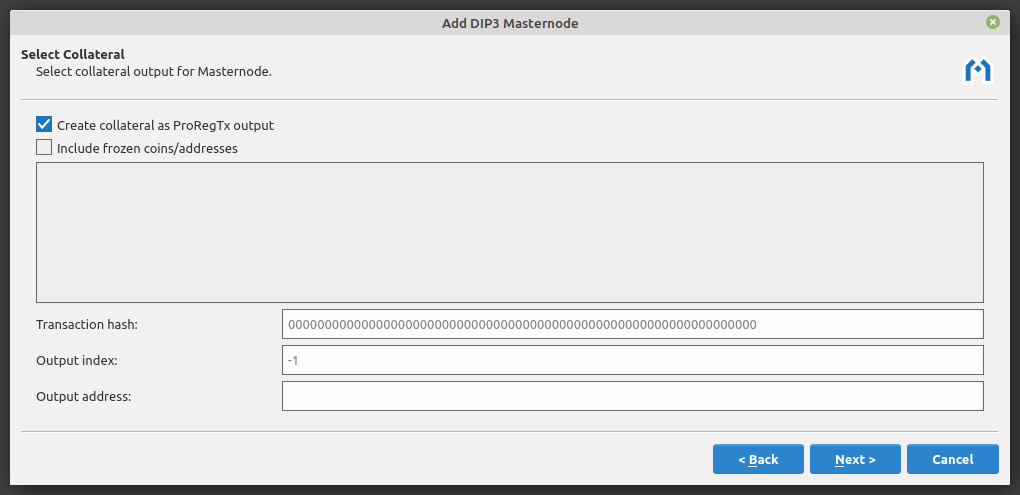Focus the Transaction hash input field

632,324
